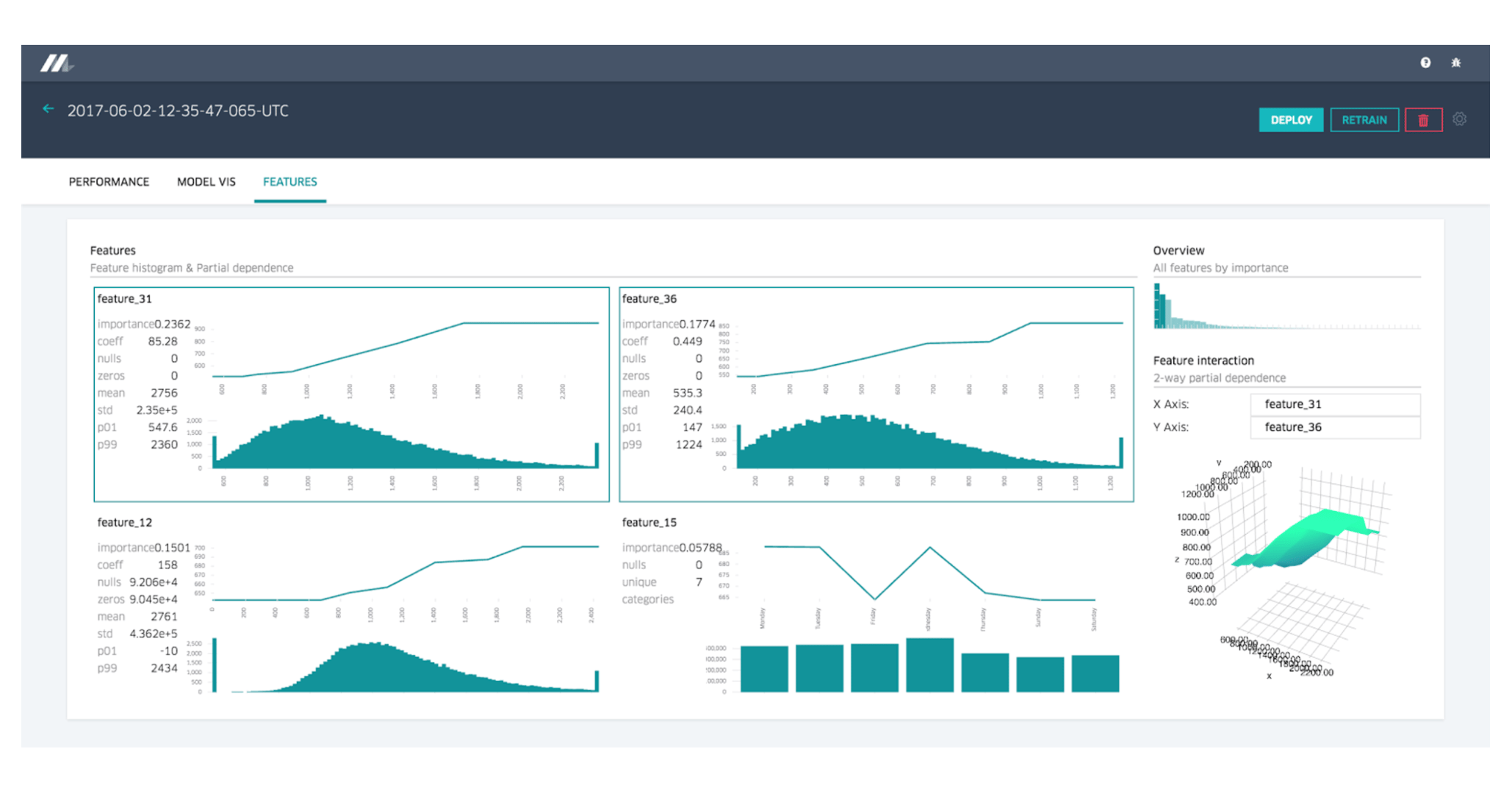Select the FEATURES tab
The height and width of the screenshot is (793, 1512).
coord(289,181)
